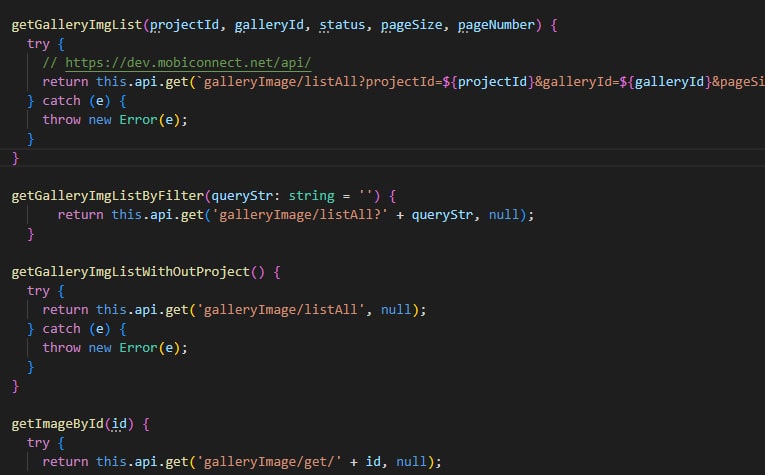The width and height of the screenshot is (765, 475).
Task: Click the 'galleryImage/get/' string literal
Action: click(269, 462)
